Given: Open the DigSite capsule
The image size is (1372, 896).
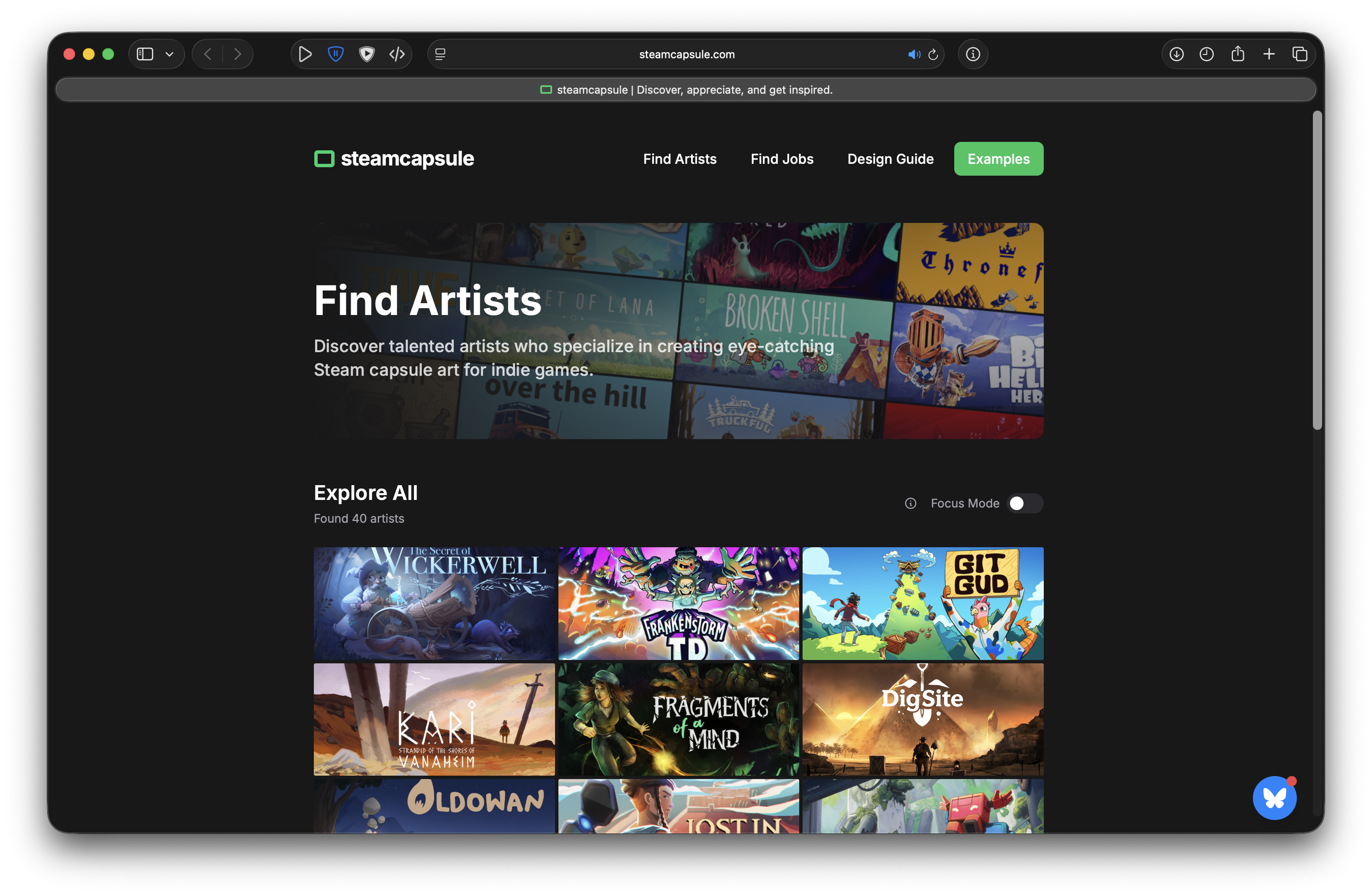Looking at the screenshot, I should [x=923, y=719].
